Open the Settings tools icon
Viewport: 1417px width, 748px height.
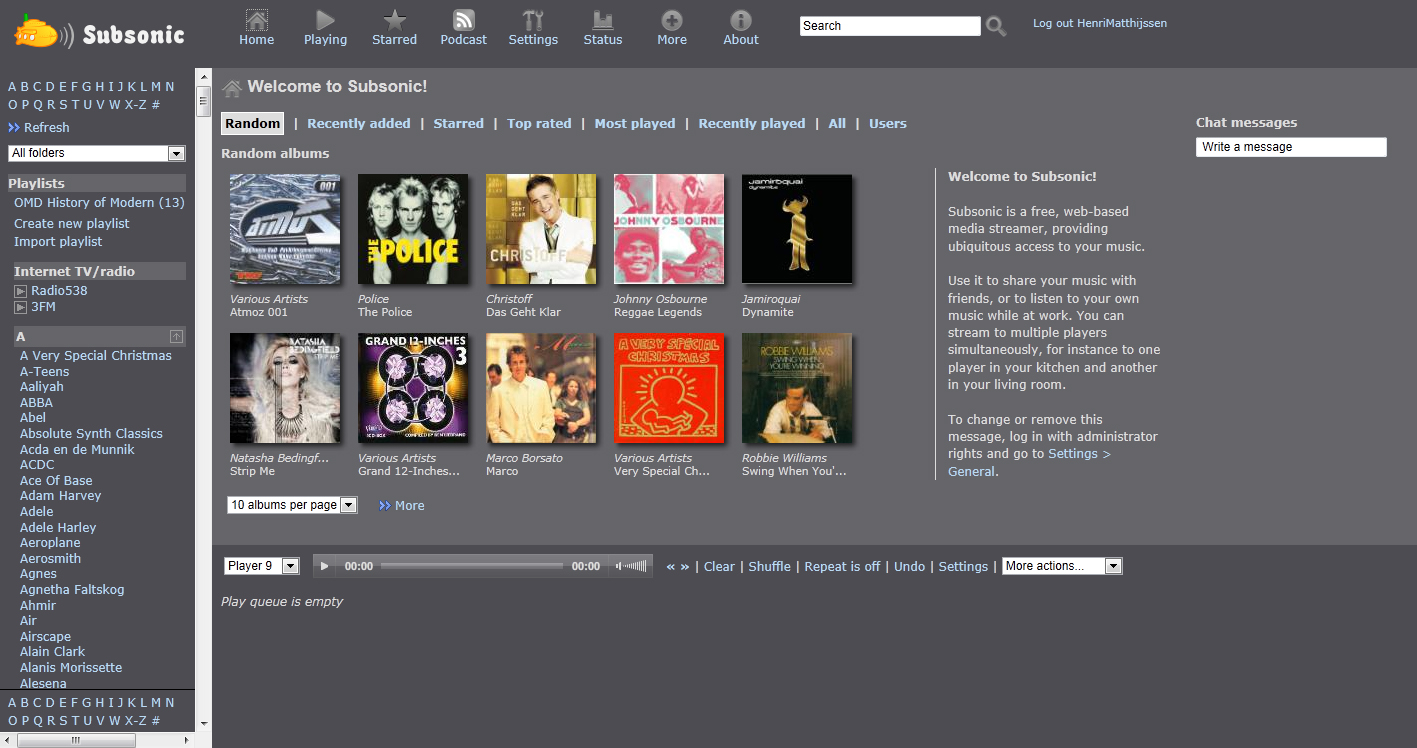pyautogui.click(x=533, y=20)
